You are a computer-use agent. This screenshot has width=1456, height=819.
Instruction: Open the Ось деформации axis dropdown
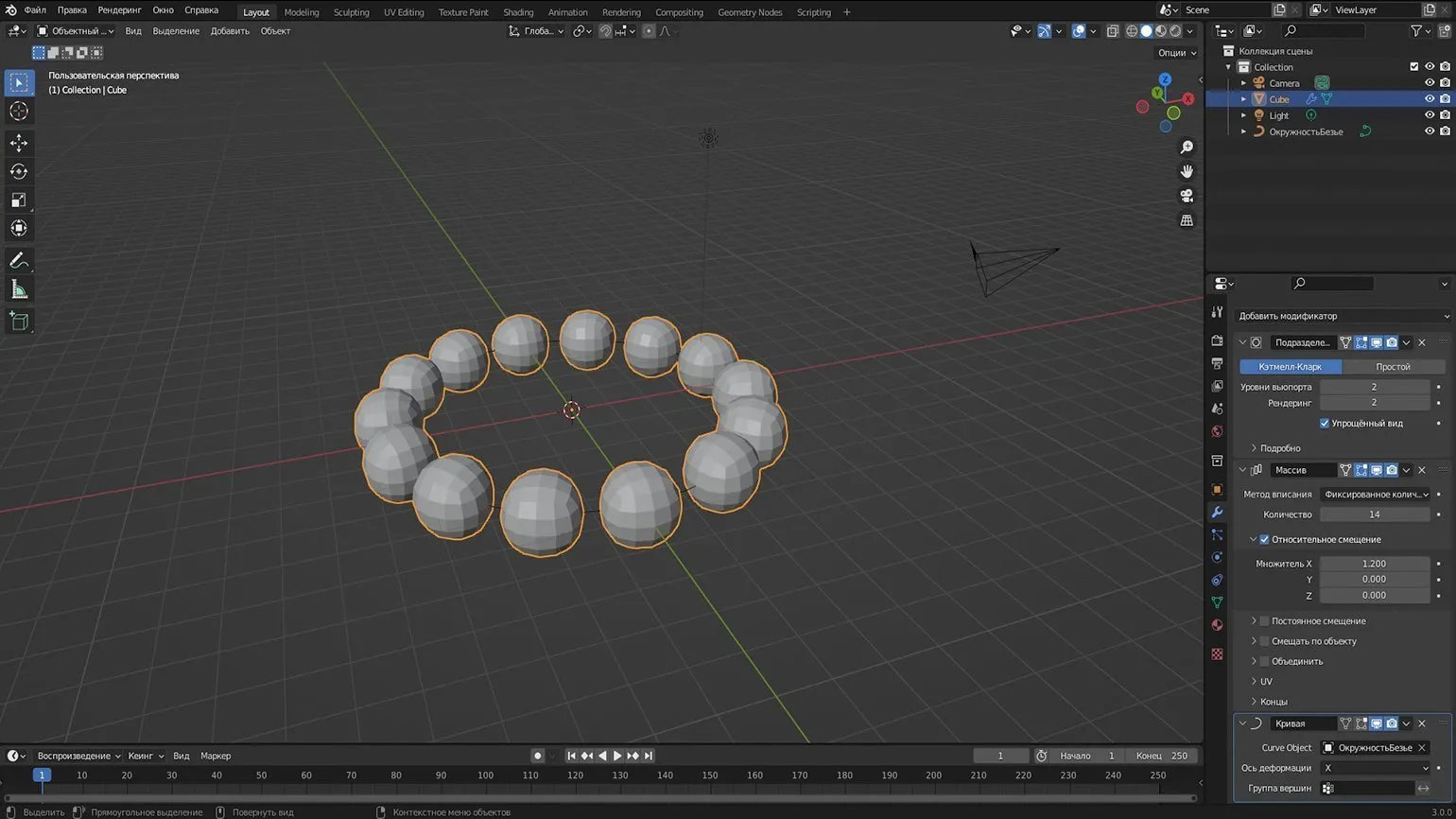pos(1375,768)
